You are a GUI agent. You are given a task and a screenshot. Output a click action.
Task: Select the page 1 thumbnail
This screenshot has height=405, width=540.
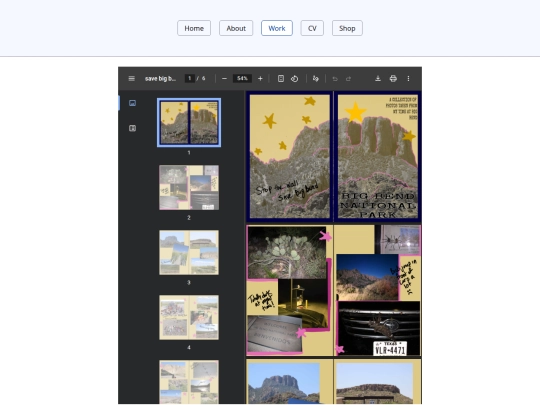(189, 123)
